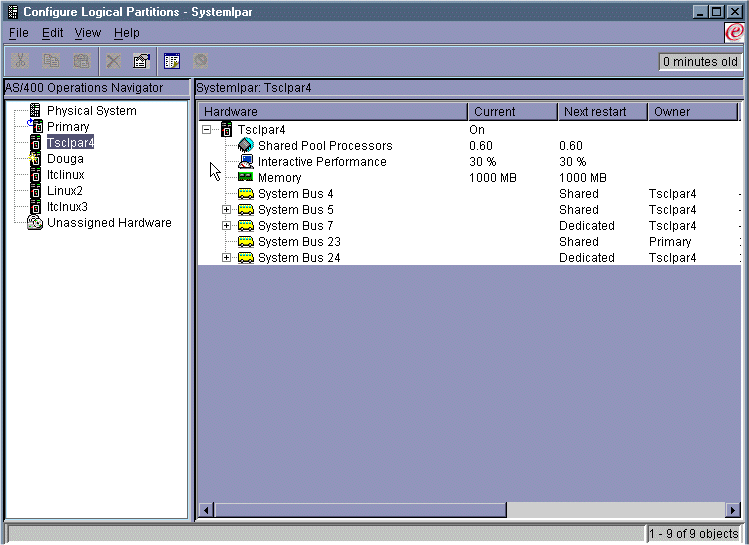Click the Paste clipboard toolbar icon
The image size is (749, 545).
tap(82, 61)
